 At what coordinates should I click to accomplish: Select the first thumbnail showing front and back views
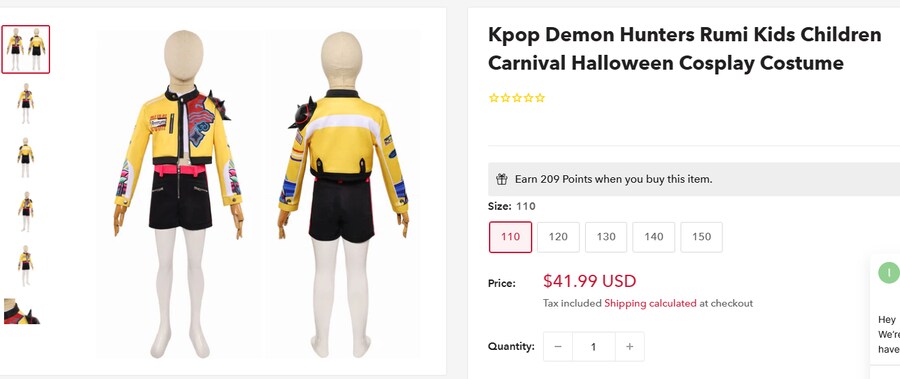pos(26,49)
